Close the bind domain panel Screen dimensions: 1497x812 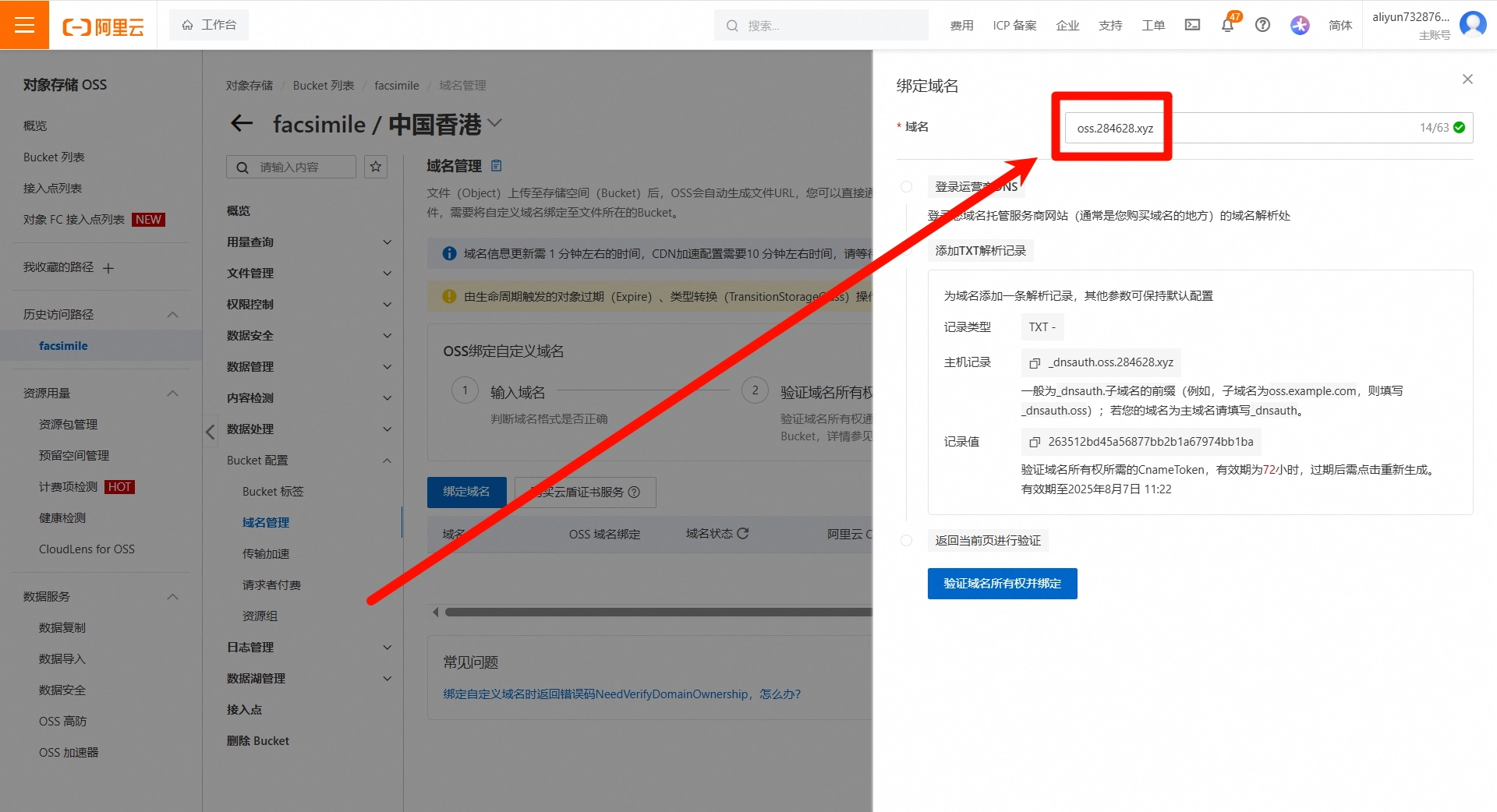tap(1467, 79)
